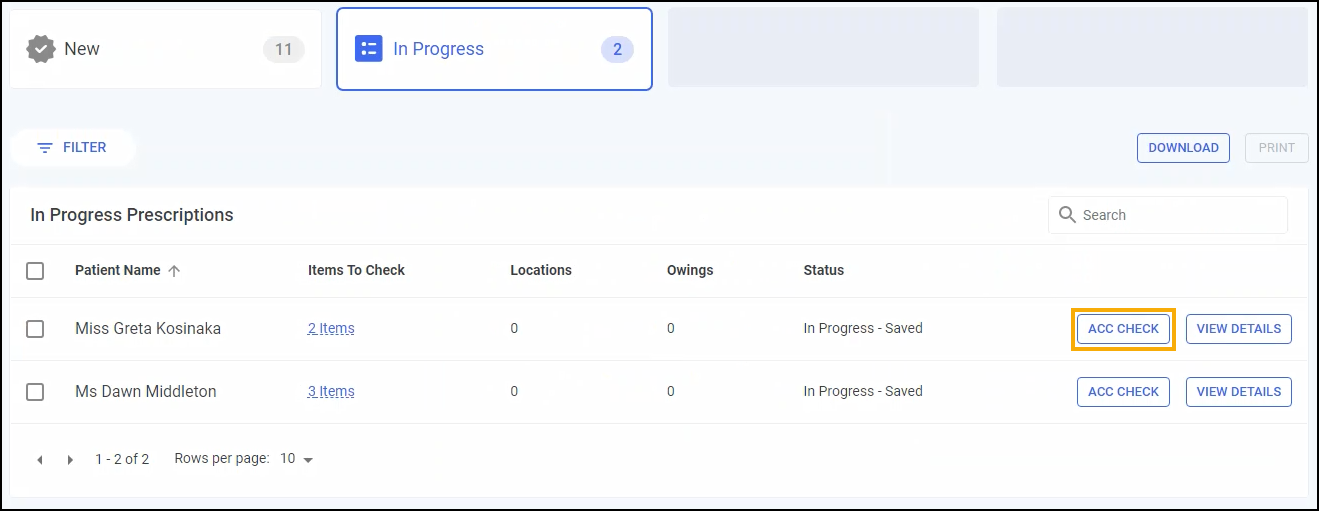
Task: Click the search magnifier icon
Action: (1067, 215)
